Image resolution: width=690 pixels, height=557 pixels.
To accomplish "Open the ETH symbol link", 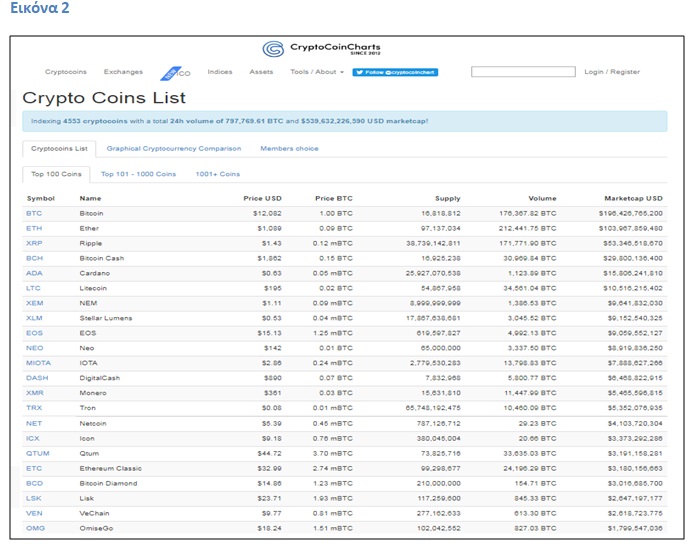I will pyautogui.click(x=34, y=228).
